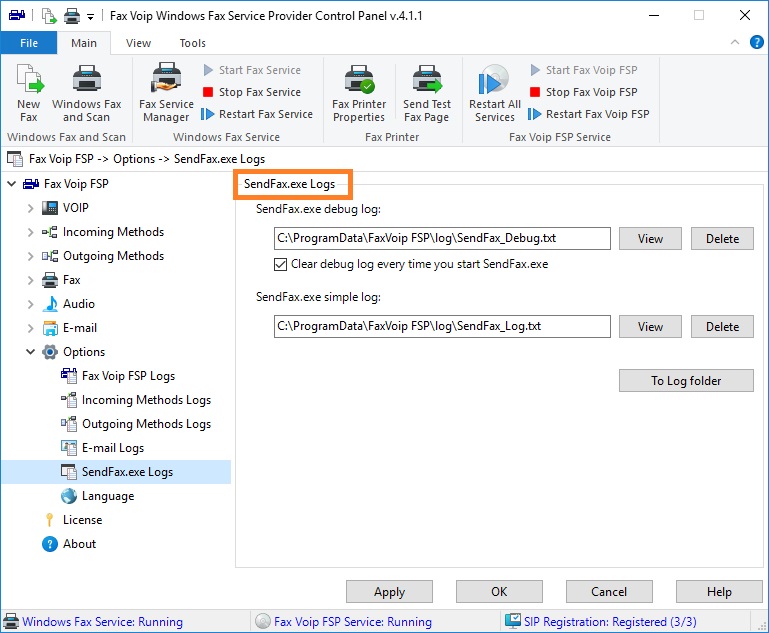The width and height of the screenshot is (769, 633).
Task: Click quick access fax printer icon
Action: (x=72, y=16)
